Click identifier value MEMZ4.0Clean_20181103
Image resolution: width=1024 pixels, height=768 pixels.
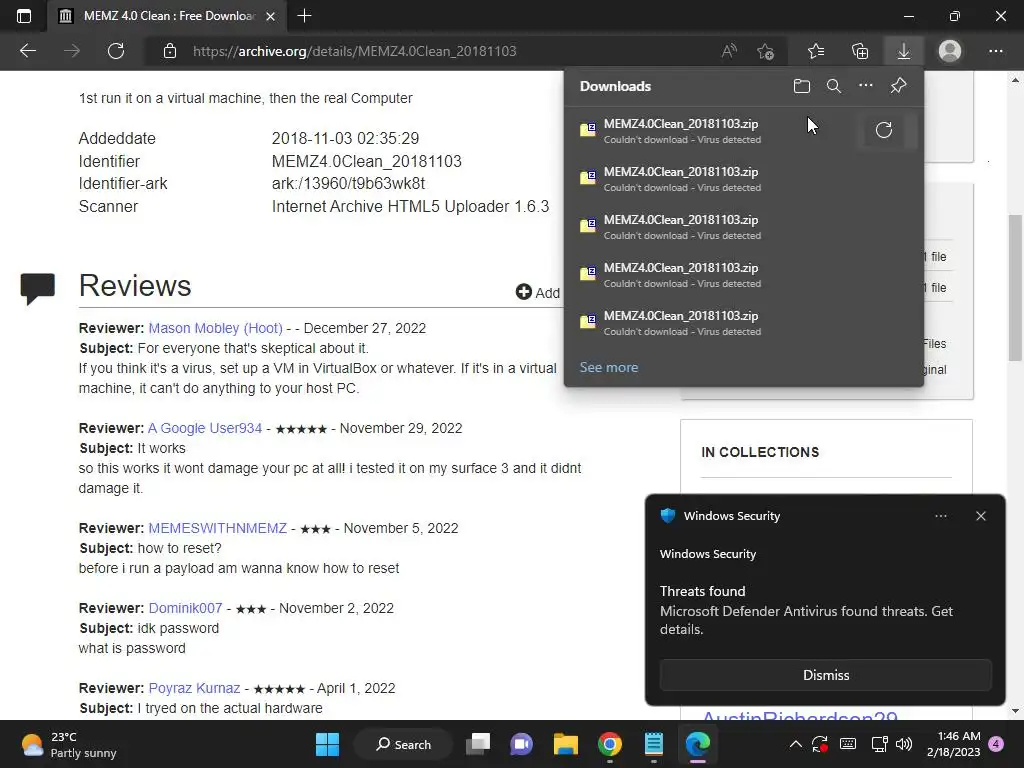[x=366, y=161]
